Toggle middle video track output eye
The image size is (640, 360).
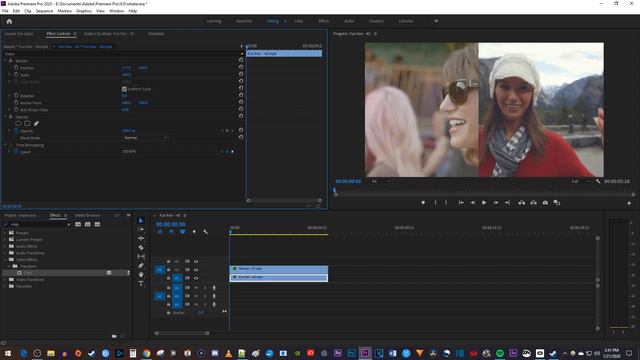click(196, 269)
